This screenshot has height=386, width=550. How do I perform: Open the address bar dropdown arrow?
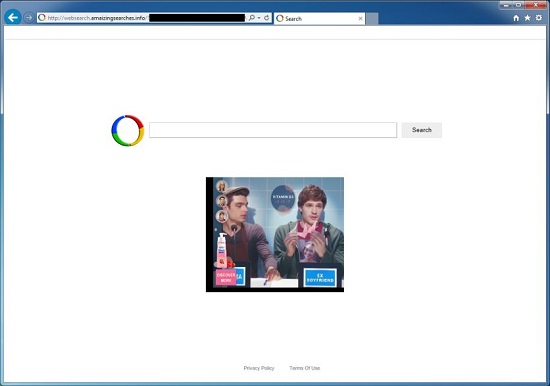[259, 18]
